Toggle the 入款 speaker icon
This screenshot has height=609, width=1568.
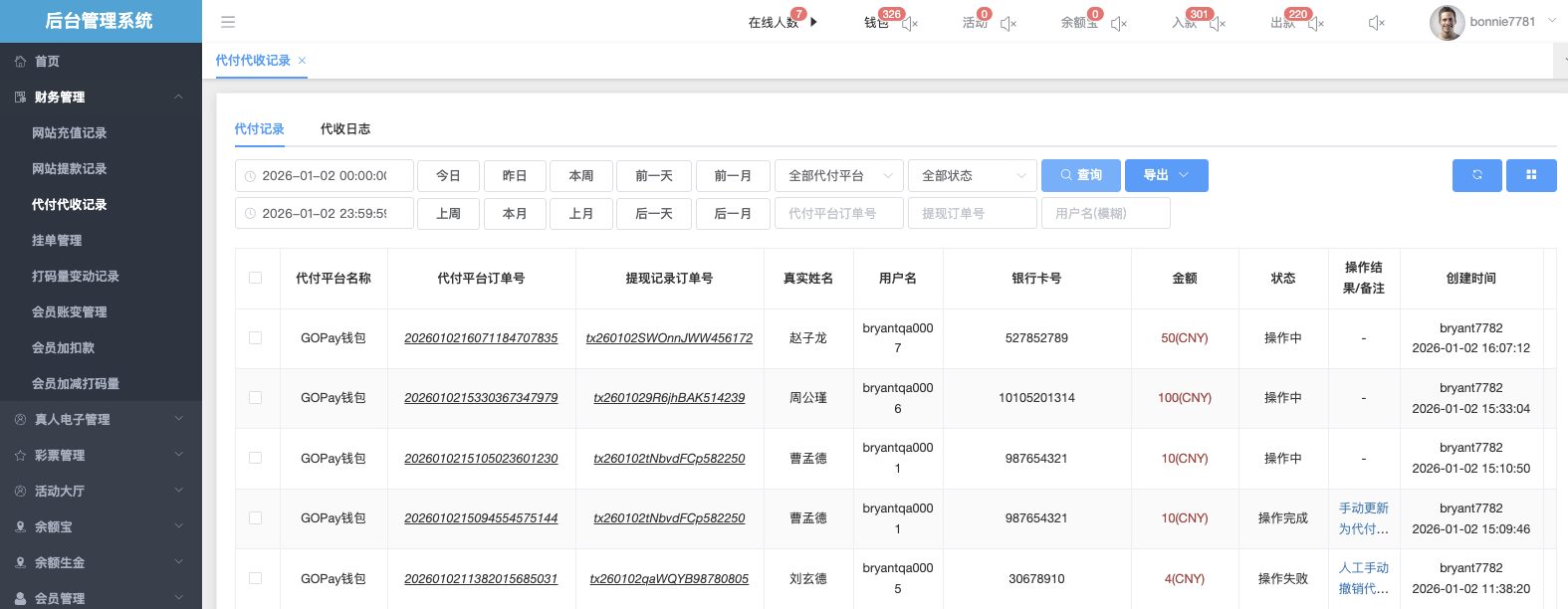pyautogui.click(x=1218, y=23)
